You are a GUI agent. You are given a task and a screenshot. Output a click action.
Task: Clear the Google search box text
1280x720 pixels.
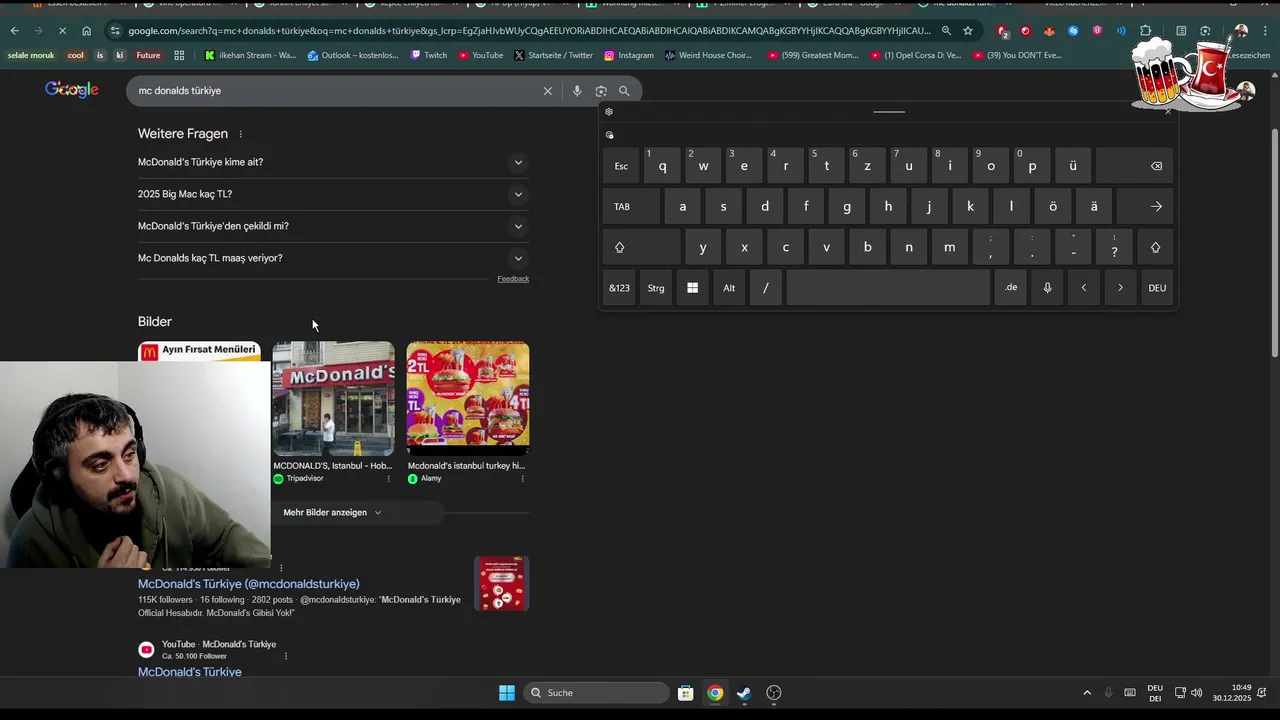547,91
